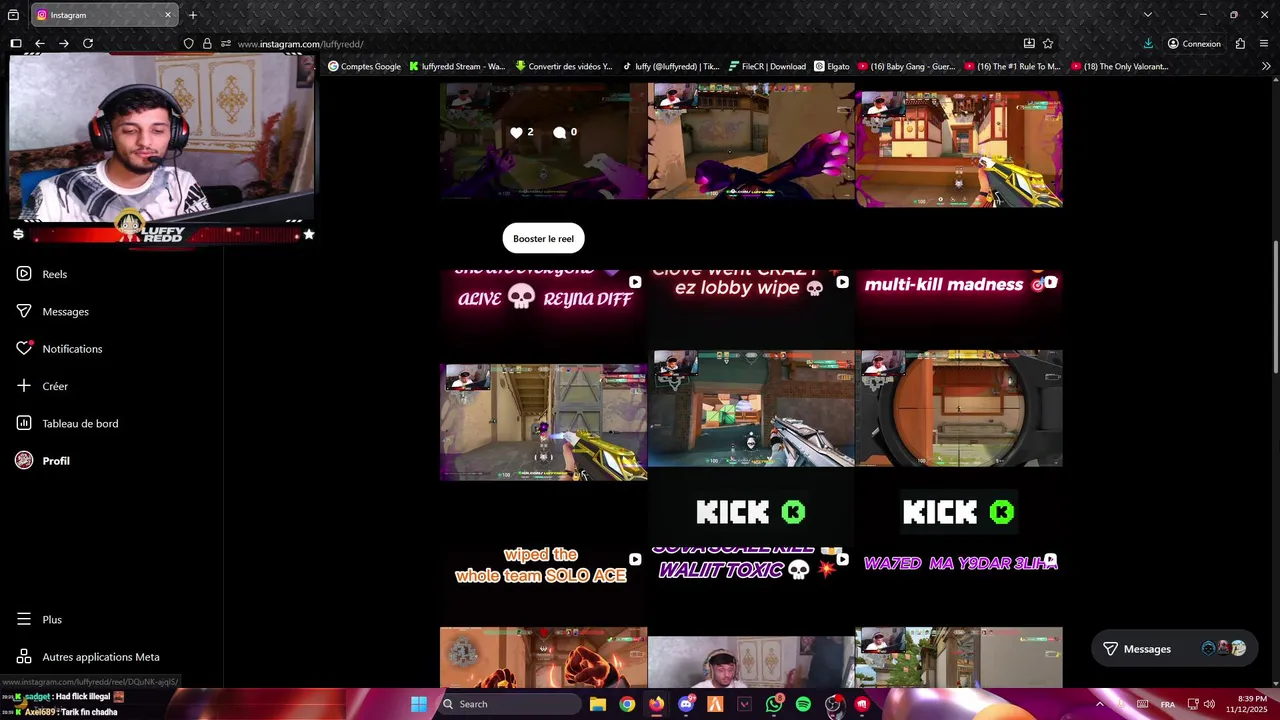Click the taskbar Search box

510,704
